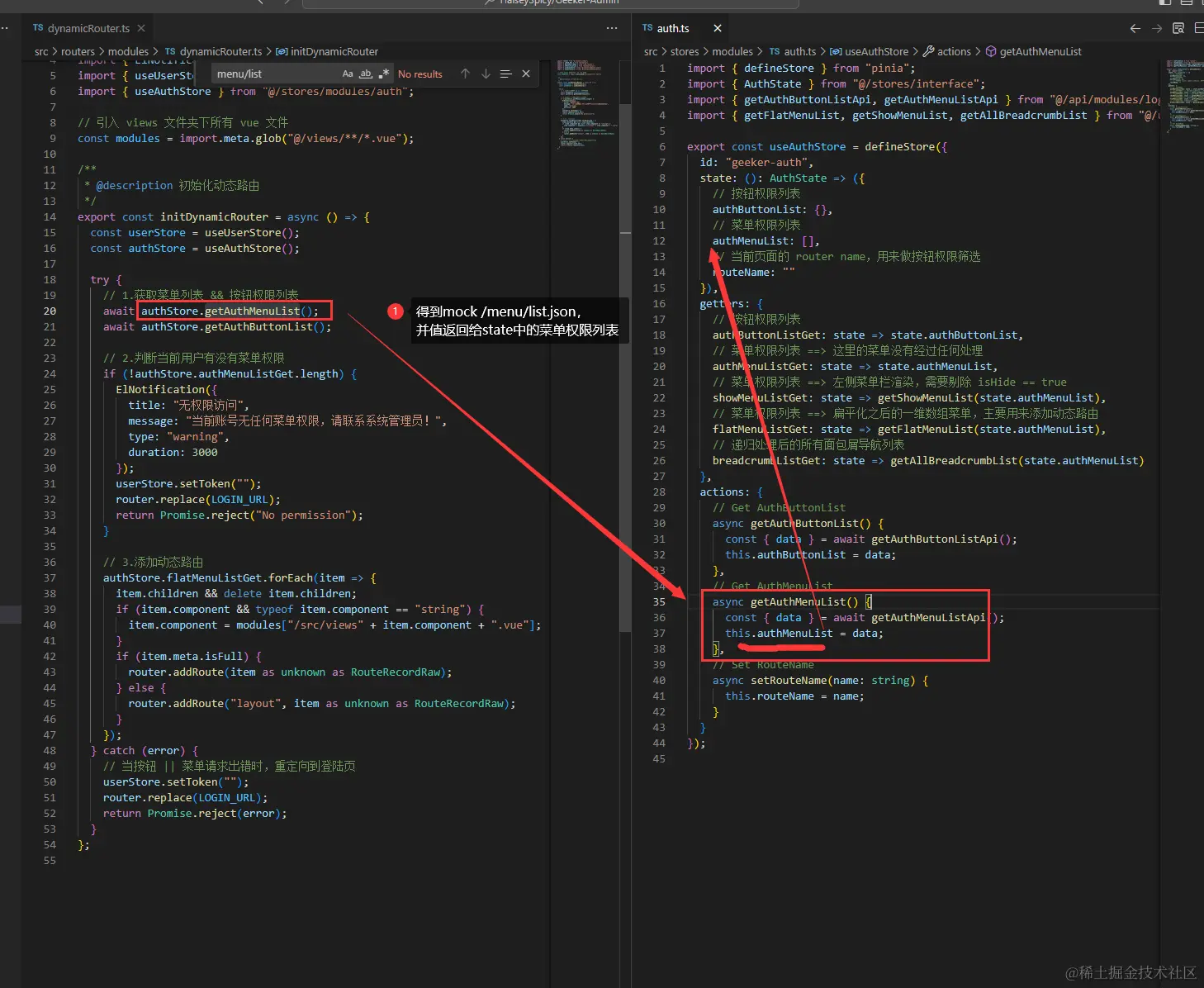Toggle Match Case in find widget
This screenshot has width=1204, height=988.
(348, 74)
